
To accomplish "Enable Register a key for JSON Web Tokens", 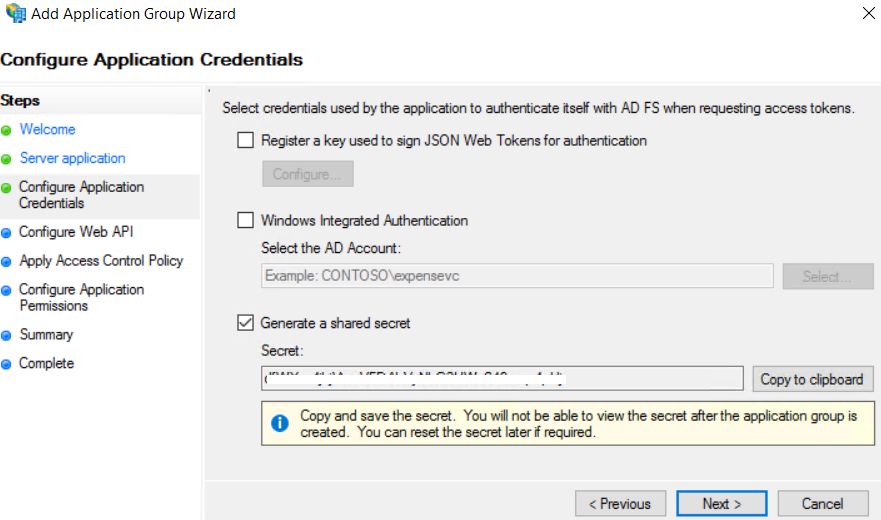I will (245, 141).
